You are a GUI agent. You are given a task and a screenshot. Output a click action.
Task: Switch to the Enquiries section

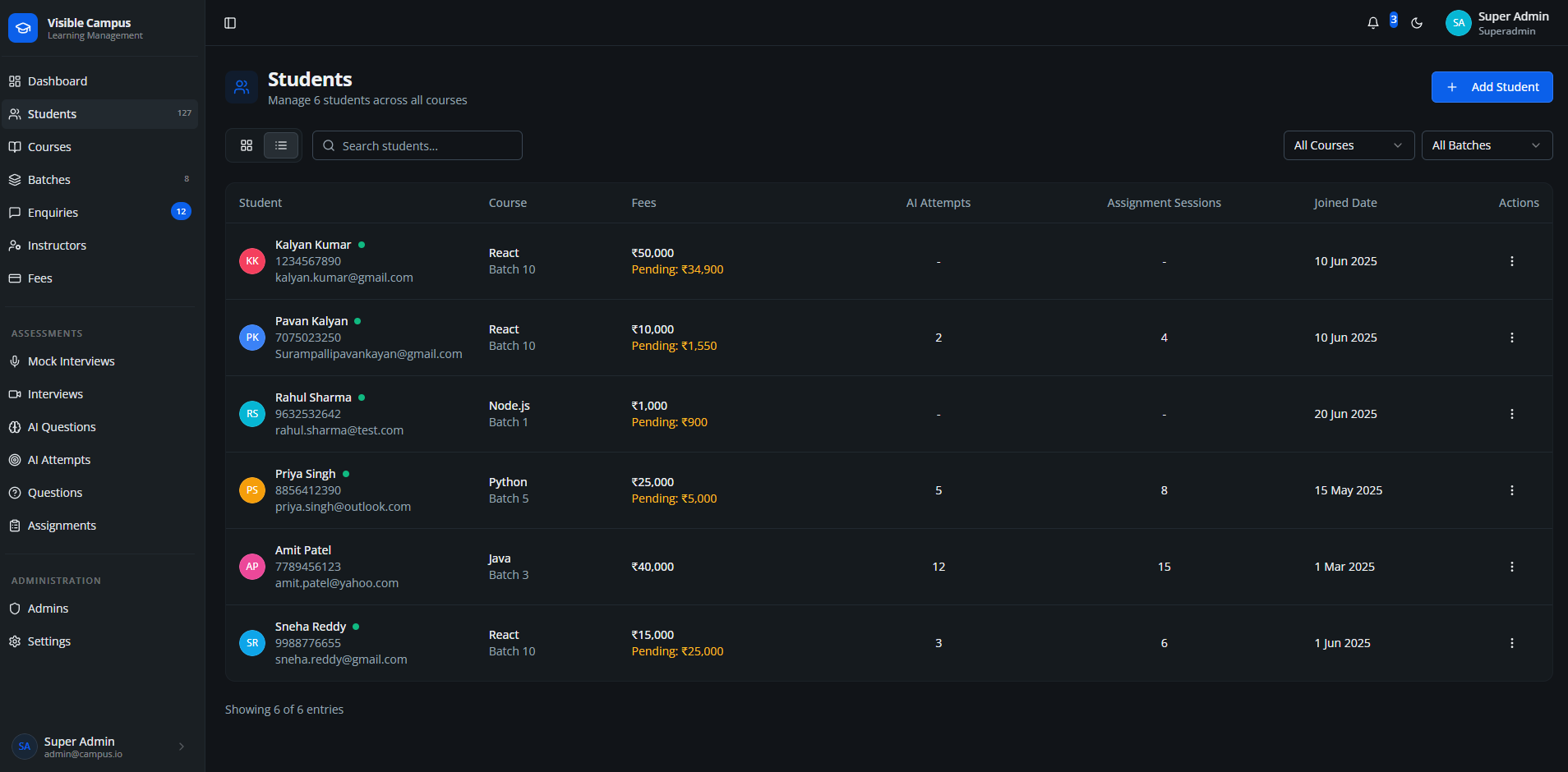53,212
